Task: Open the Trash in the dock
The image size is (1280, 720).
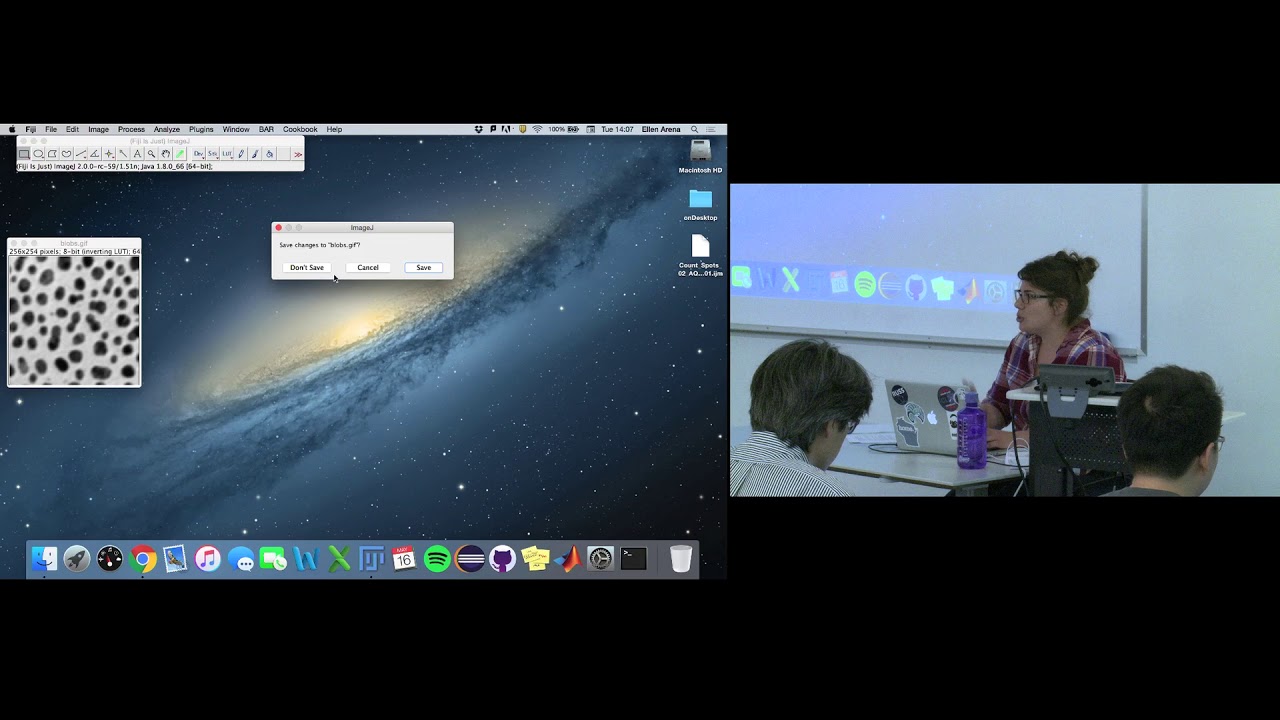Action: 681,558
